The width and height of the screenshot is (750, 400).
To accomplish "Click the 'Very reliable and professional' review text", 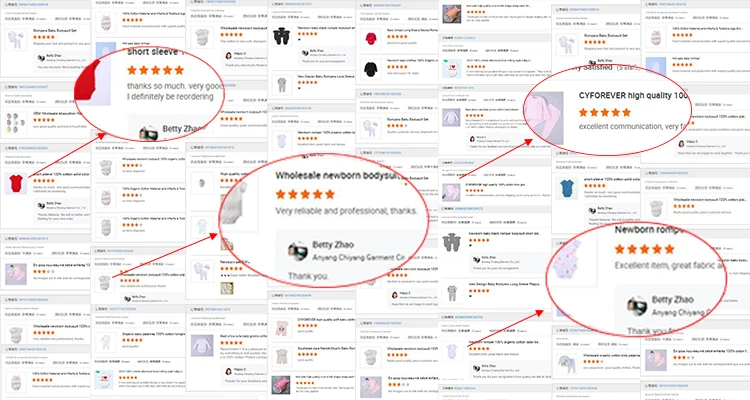I will click(x=346, y=211).
